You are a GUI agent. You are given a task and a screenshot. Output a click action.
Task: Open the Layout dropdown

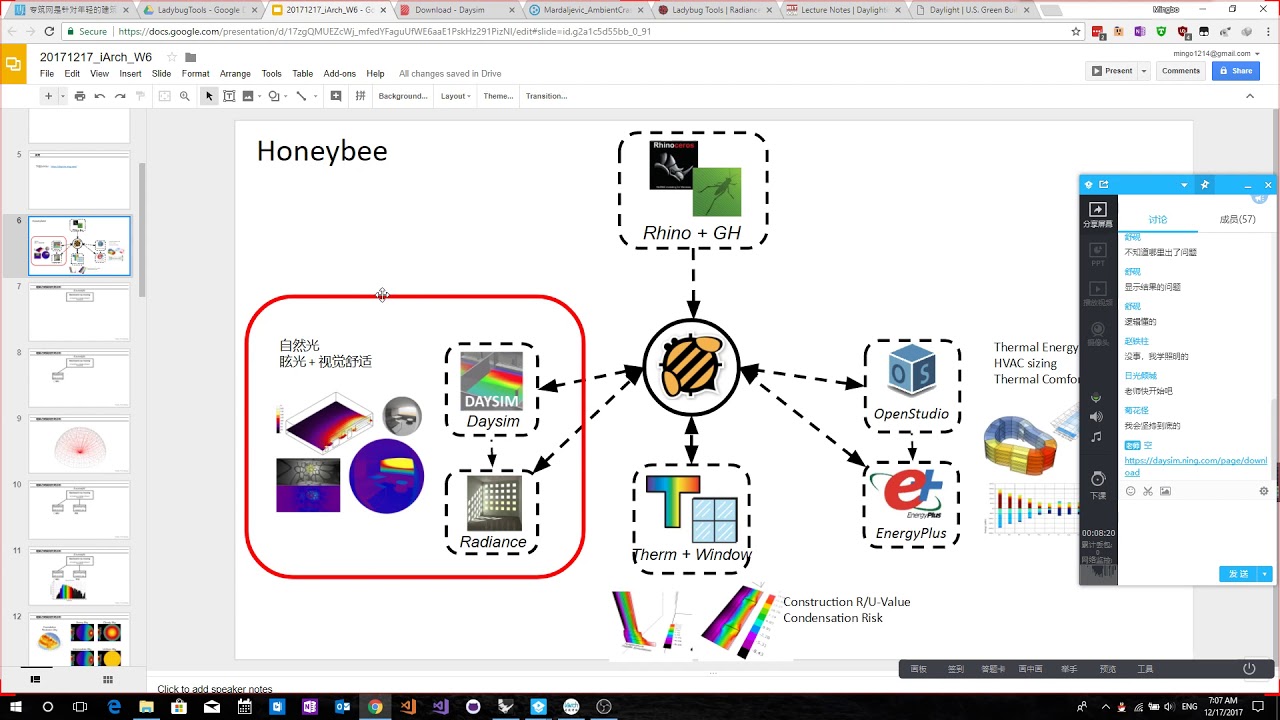click(x=455, y=96)
